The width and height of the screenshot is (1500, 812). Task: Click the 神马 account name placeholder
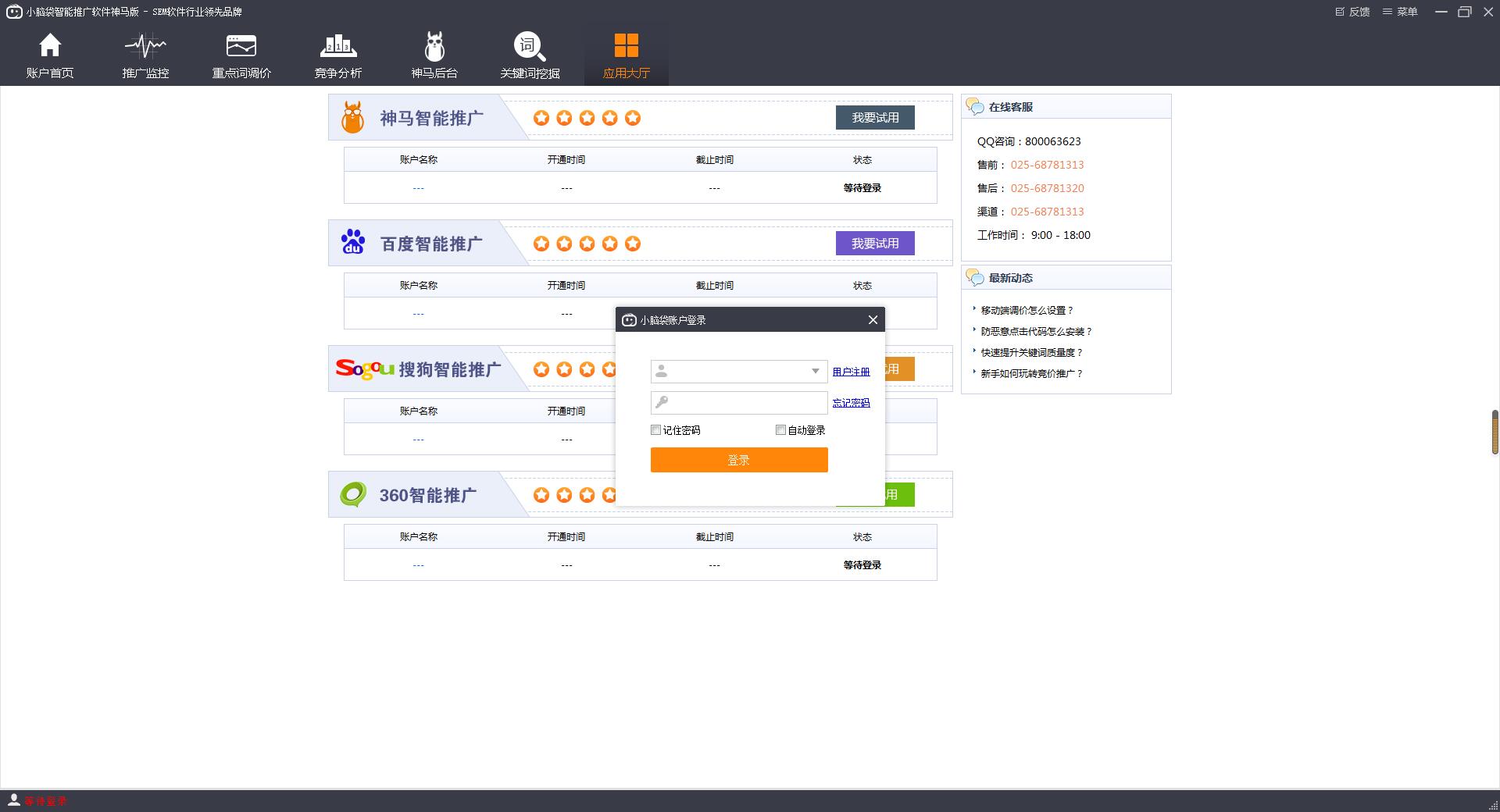(418, 188)
